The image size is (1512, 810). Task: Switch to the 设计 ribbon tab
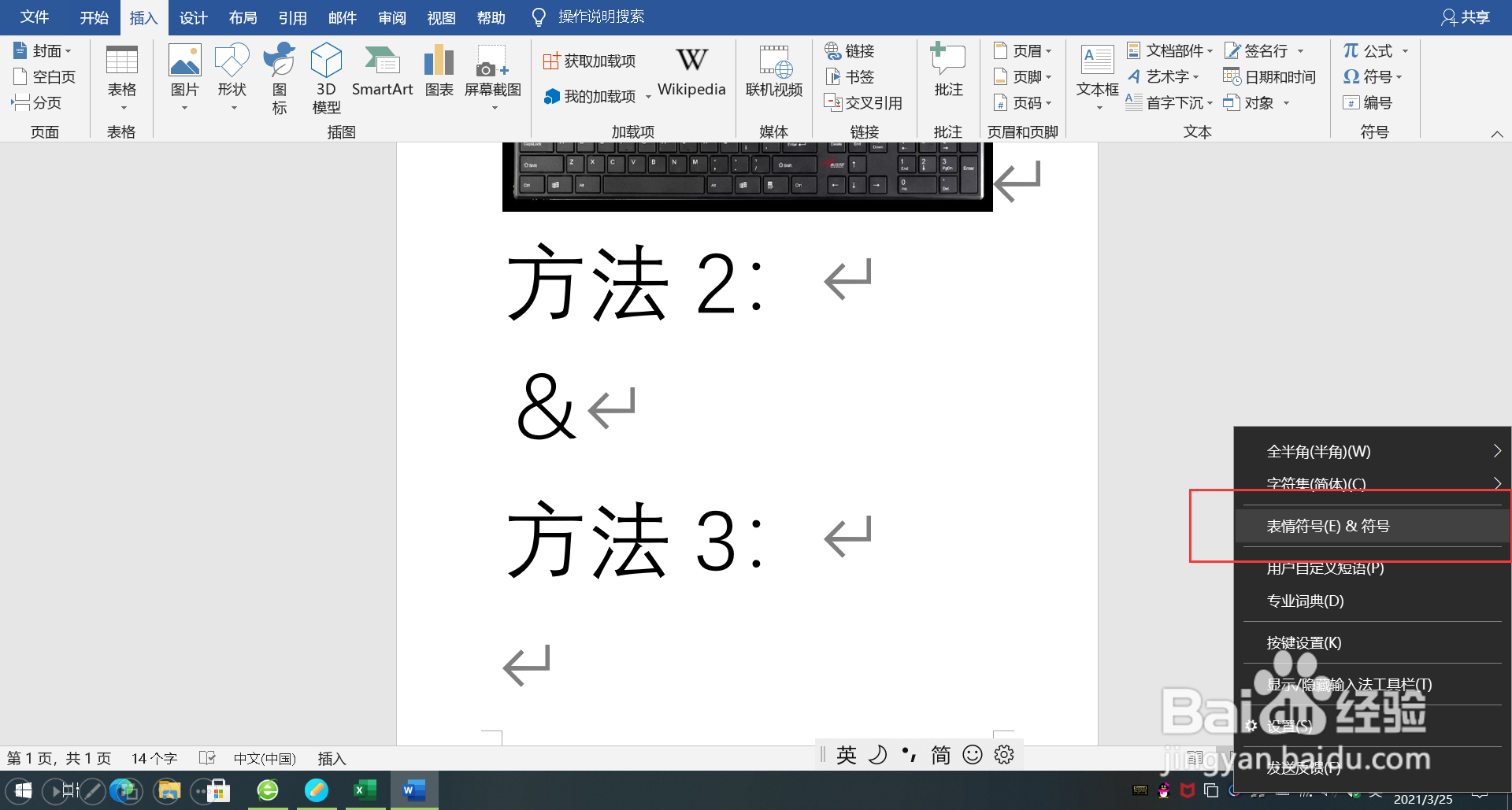[x=193, y=17]
